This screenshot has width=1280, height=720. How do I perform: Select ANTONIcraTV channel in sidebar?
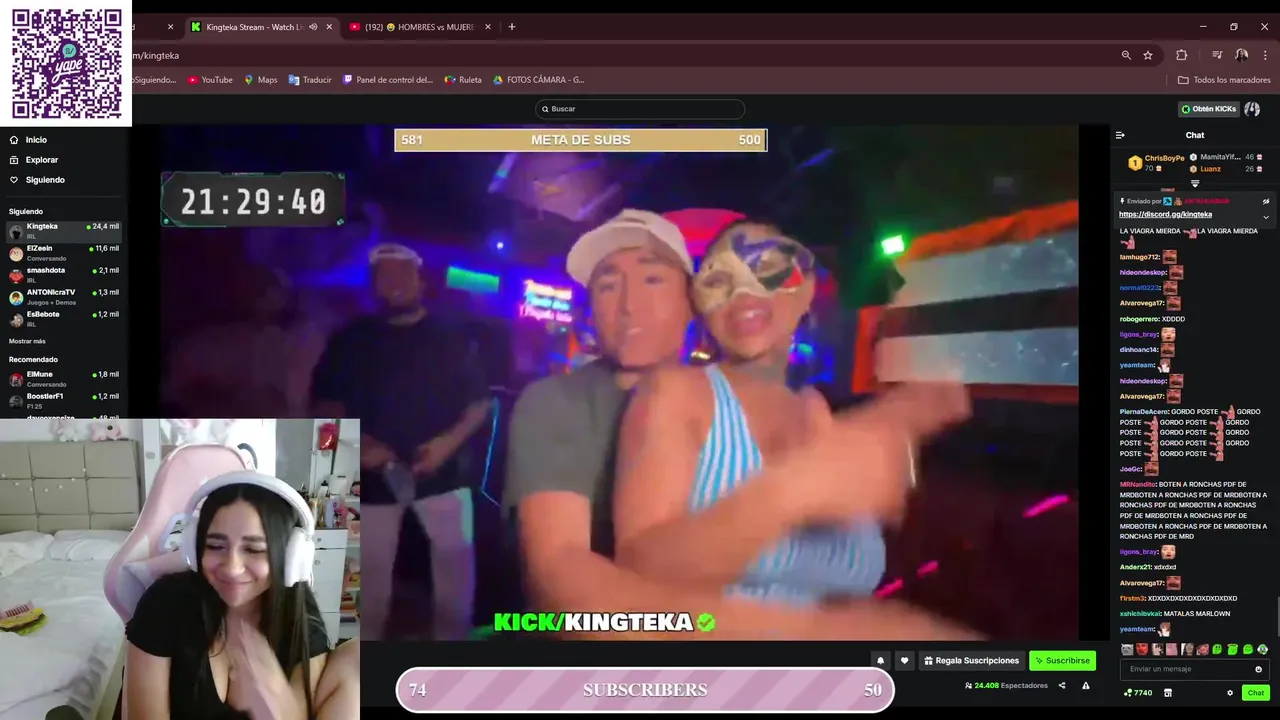[x=64, y=297]
